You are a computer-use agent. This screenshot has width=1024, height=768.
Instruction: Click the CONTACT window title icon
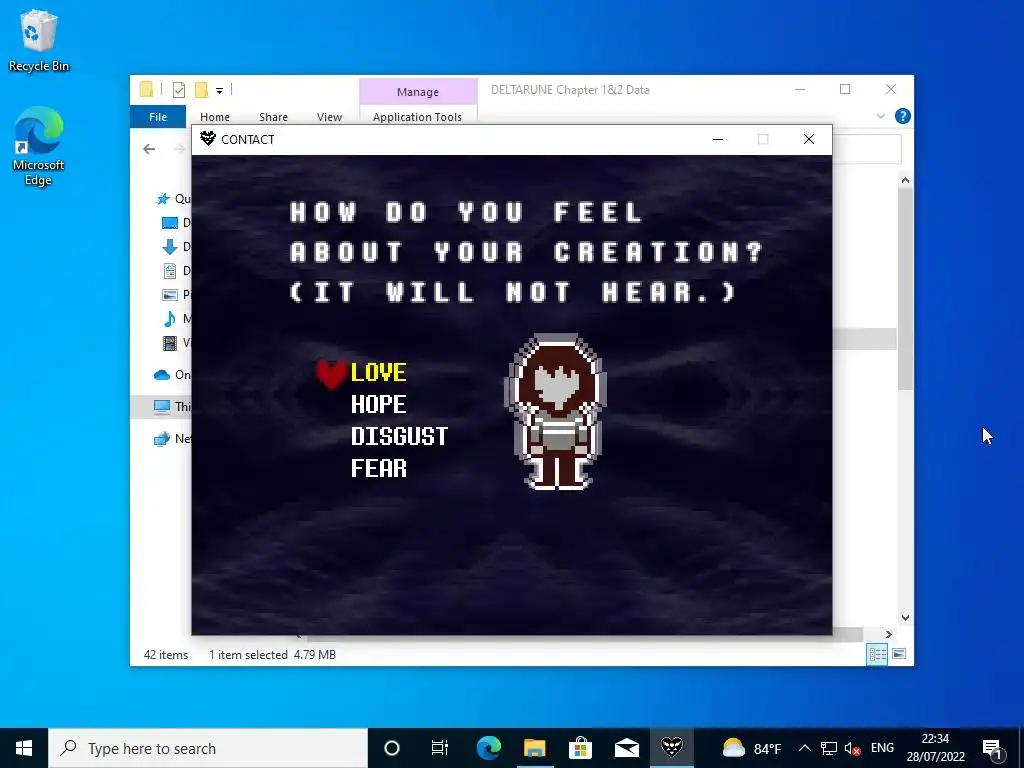tap(208, 138)
